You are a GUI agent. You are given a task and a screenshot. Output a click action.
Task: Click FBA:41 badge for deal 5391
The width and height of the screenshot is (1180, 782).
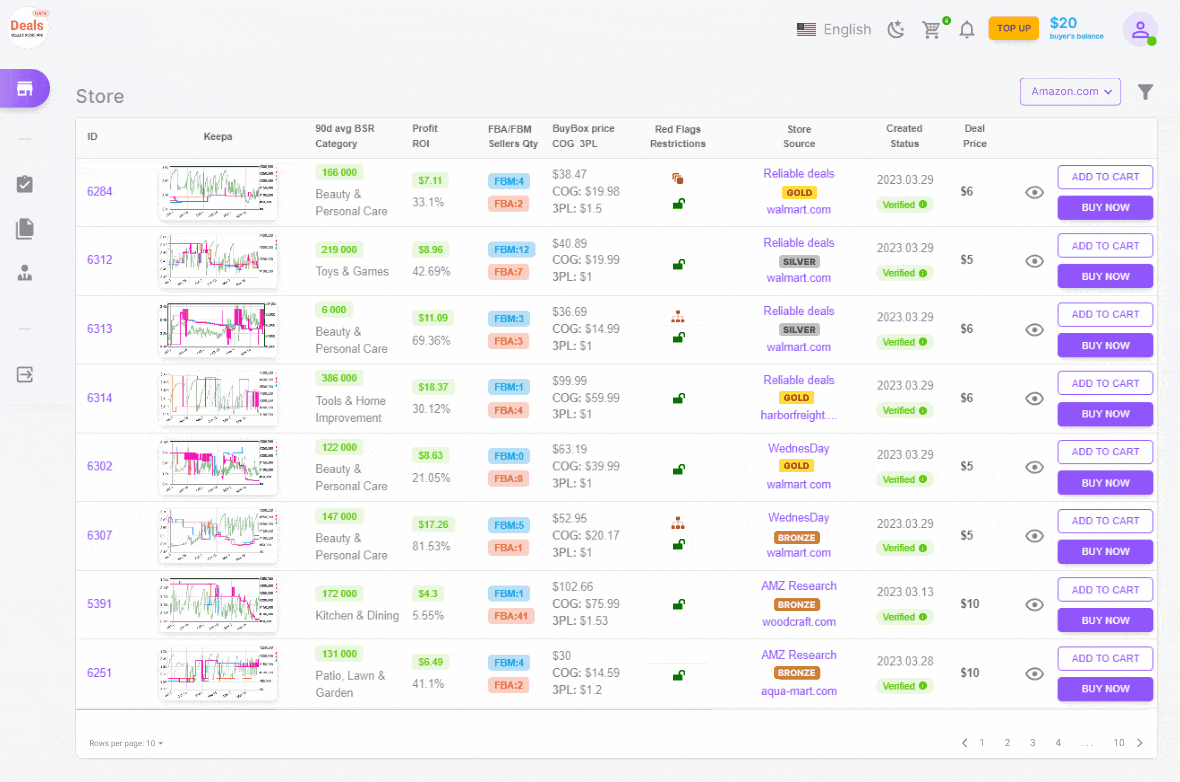coord(511,616)
